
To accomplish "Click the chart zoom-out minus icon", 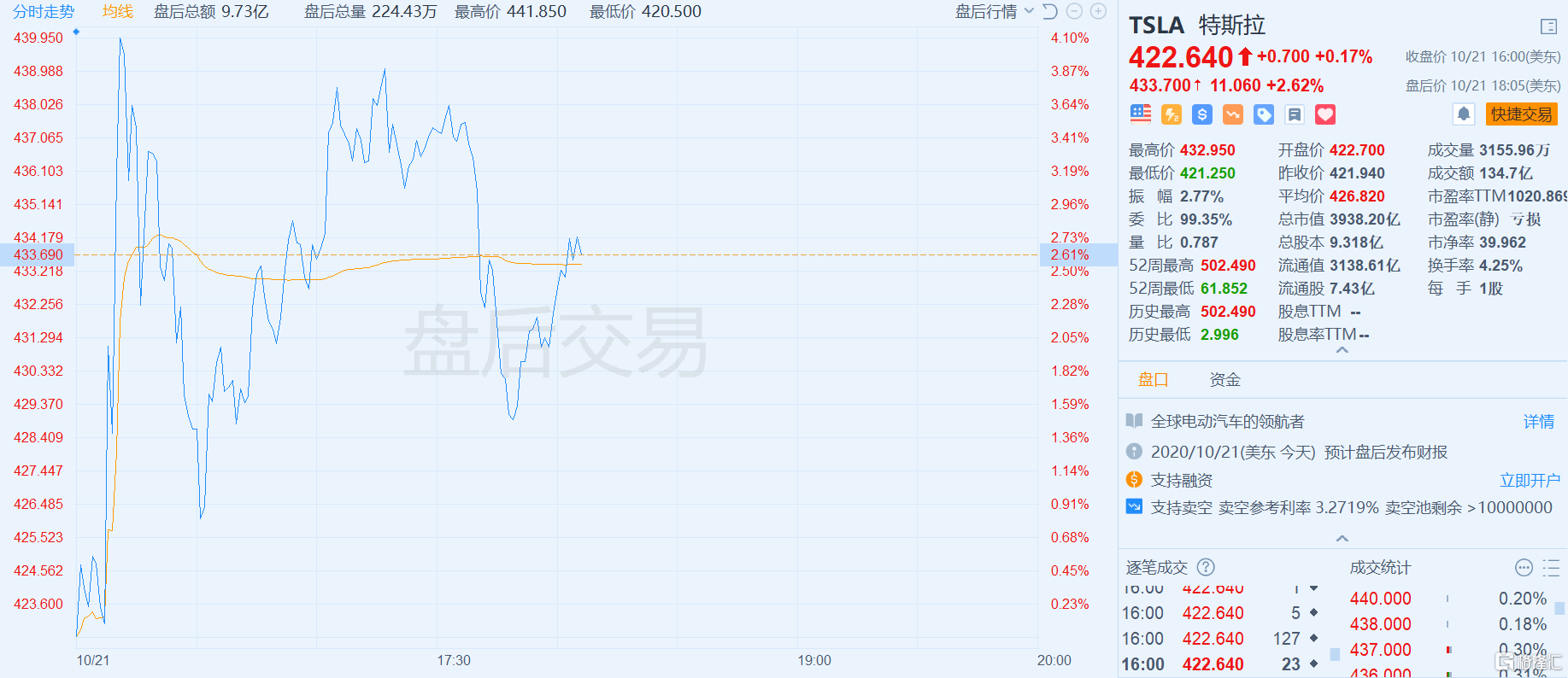I will click(1074, 11).
